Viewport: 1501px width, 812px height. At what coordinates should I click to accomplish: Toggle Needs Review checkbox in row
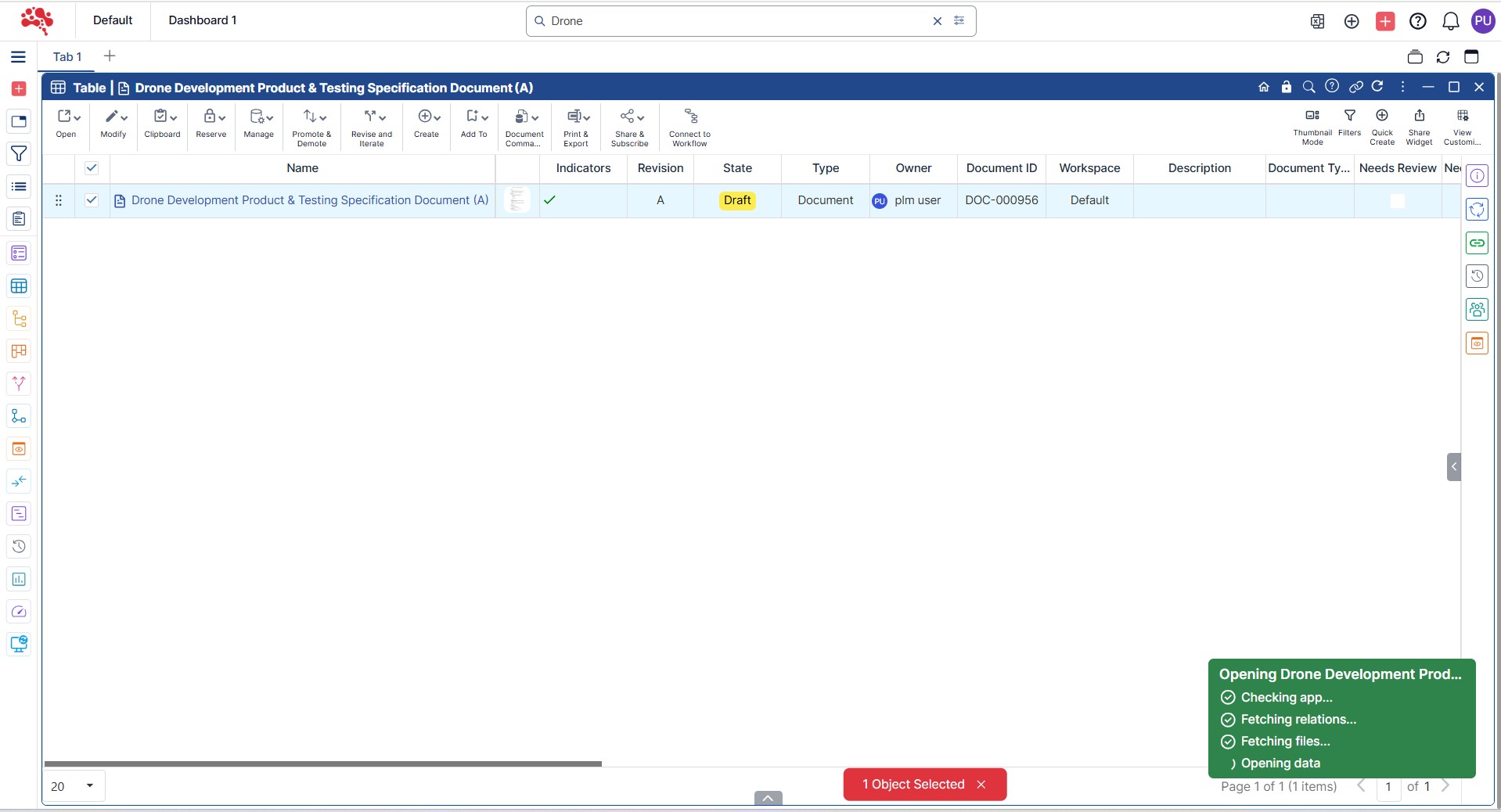1397,201
